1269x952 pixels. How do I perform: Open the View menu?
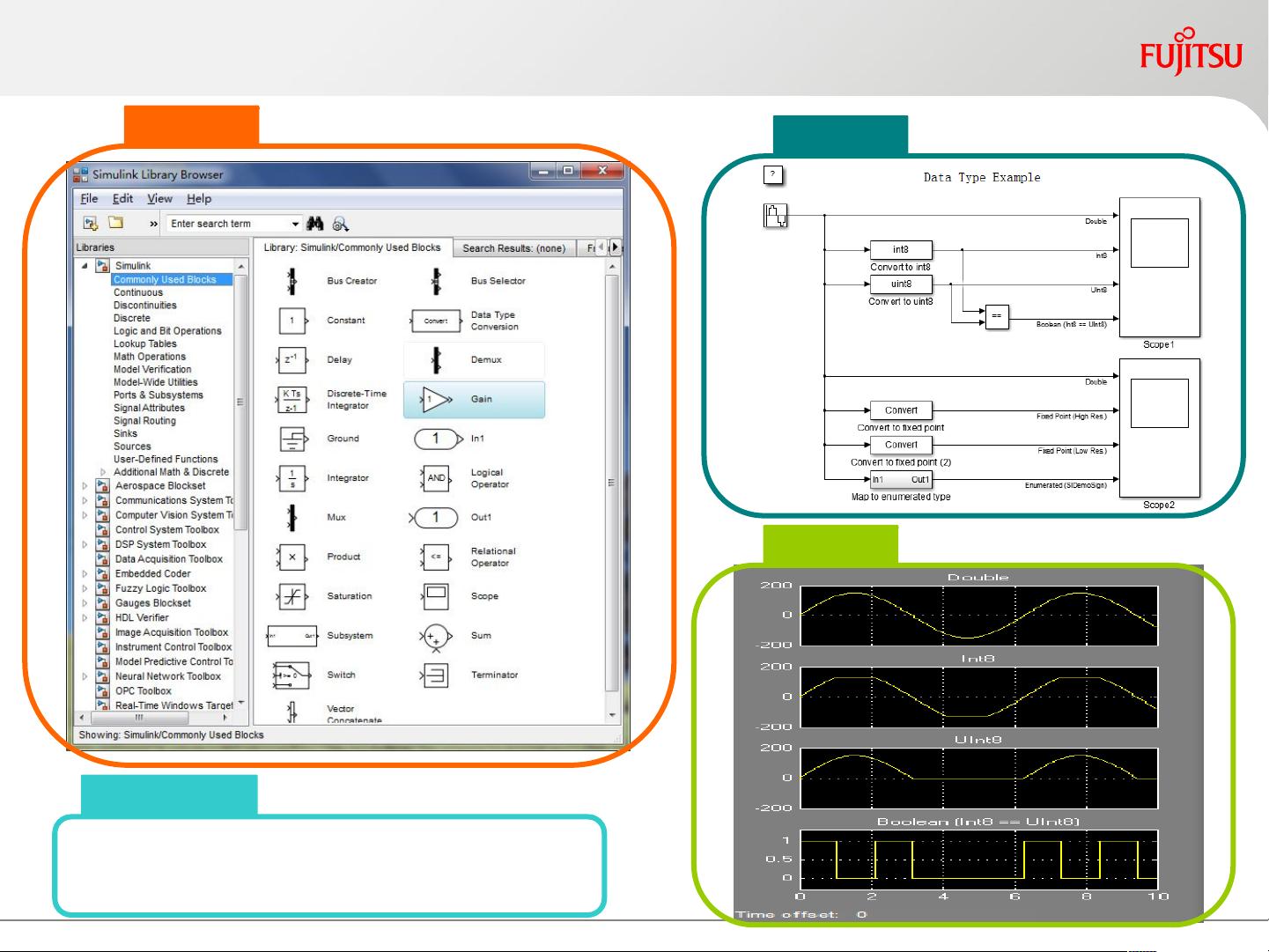point(159,199)
